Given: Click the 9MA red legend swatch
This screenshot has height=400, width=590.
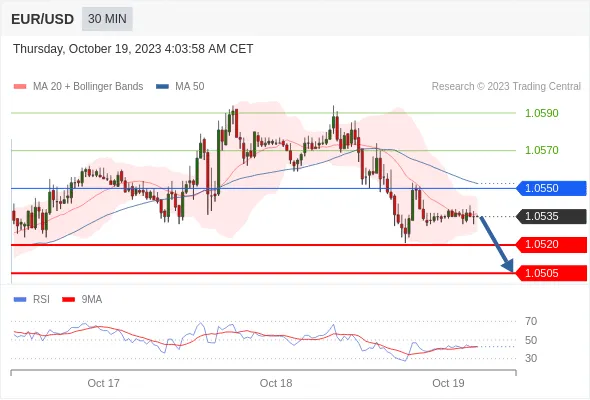Looking at the screenshot, I should coord(68,300).
